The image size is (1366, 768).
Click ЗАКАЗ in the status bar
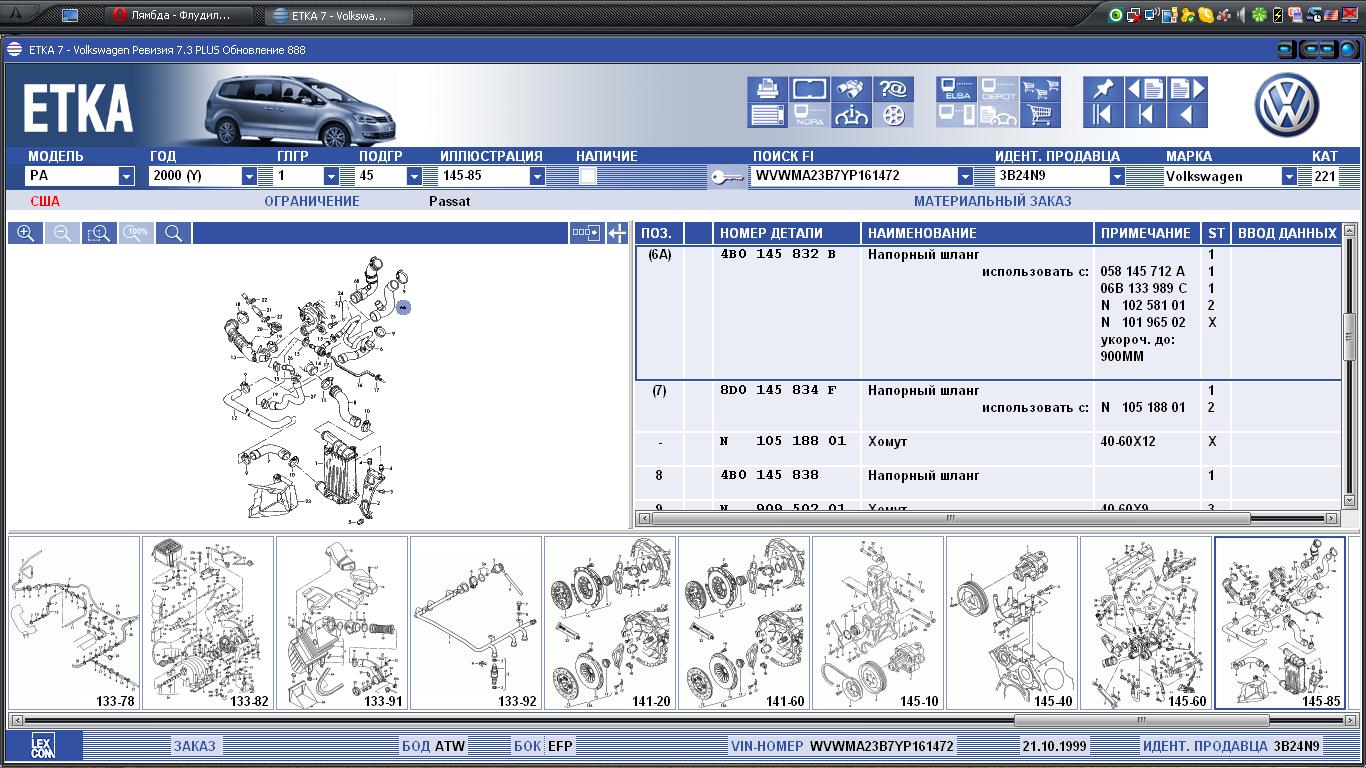click(x=194, y=746)
